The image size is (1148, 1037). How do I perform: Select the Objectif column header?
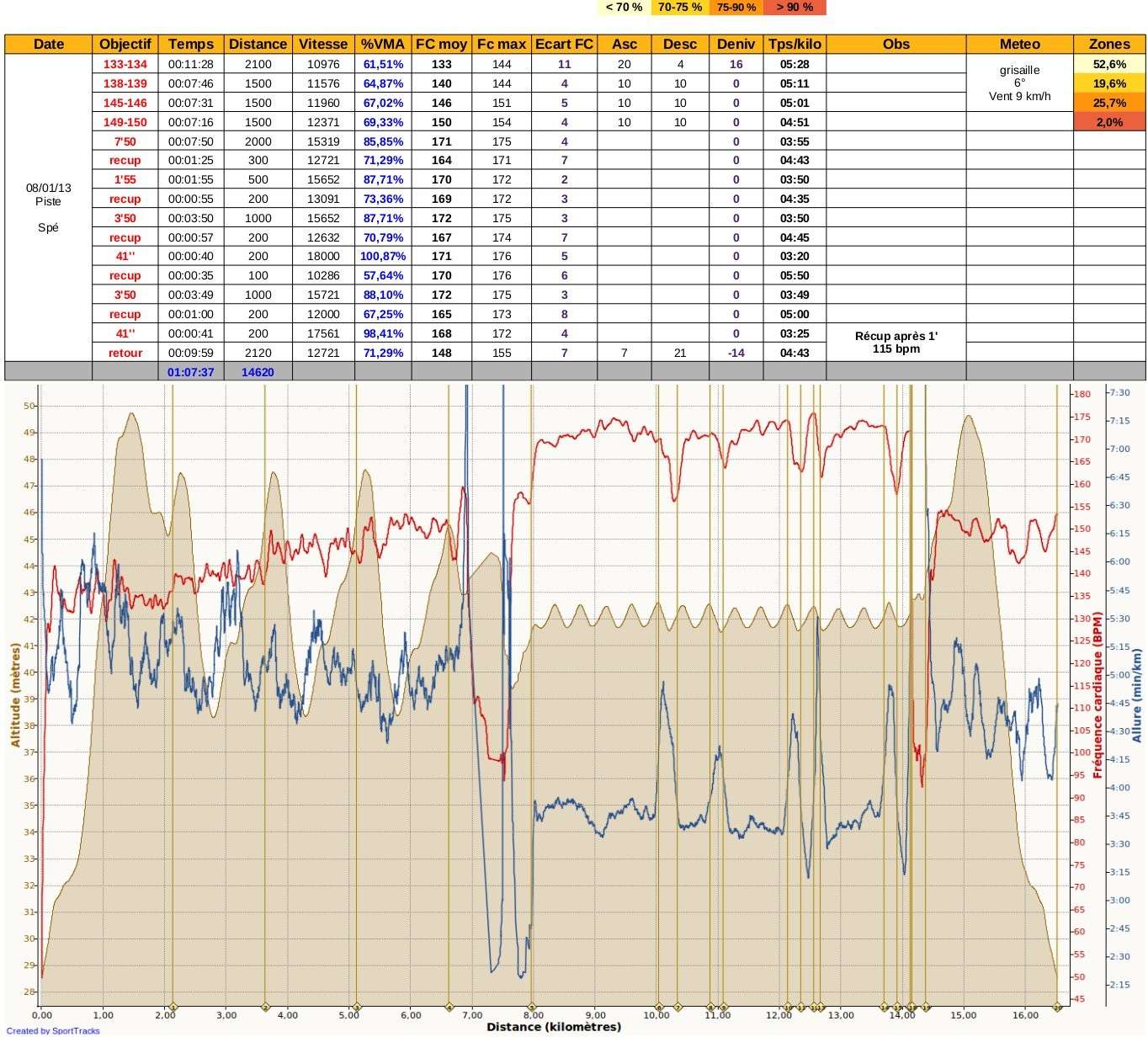(x=125, y=44)
